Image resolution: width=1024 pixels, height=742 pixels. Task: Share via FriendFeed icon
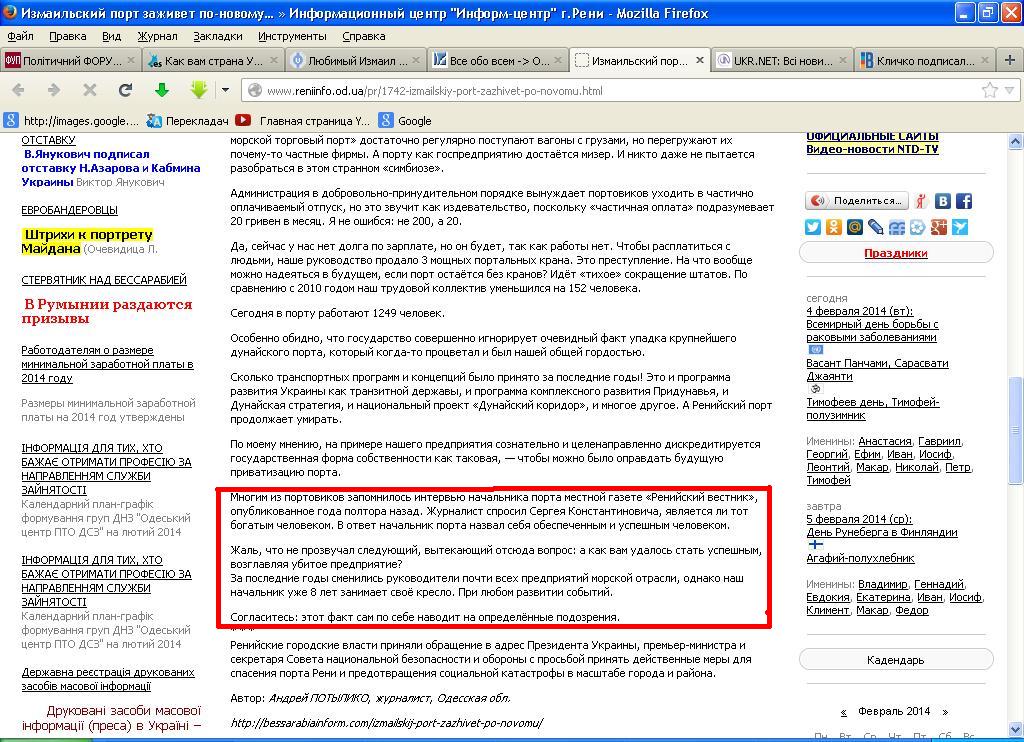click(897, 227)
